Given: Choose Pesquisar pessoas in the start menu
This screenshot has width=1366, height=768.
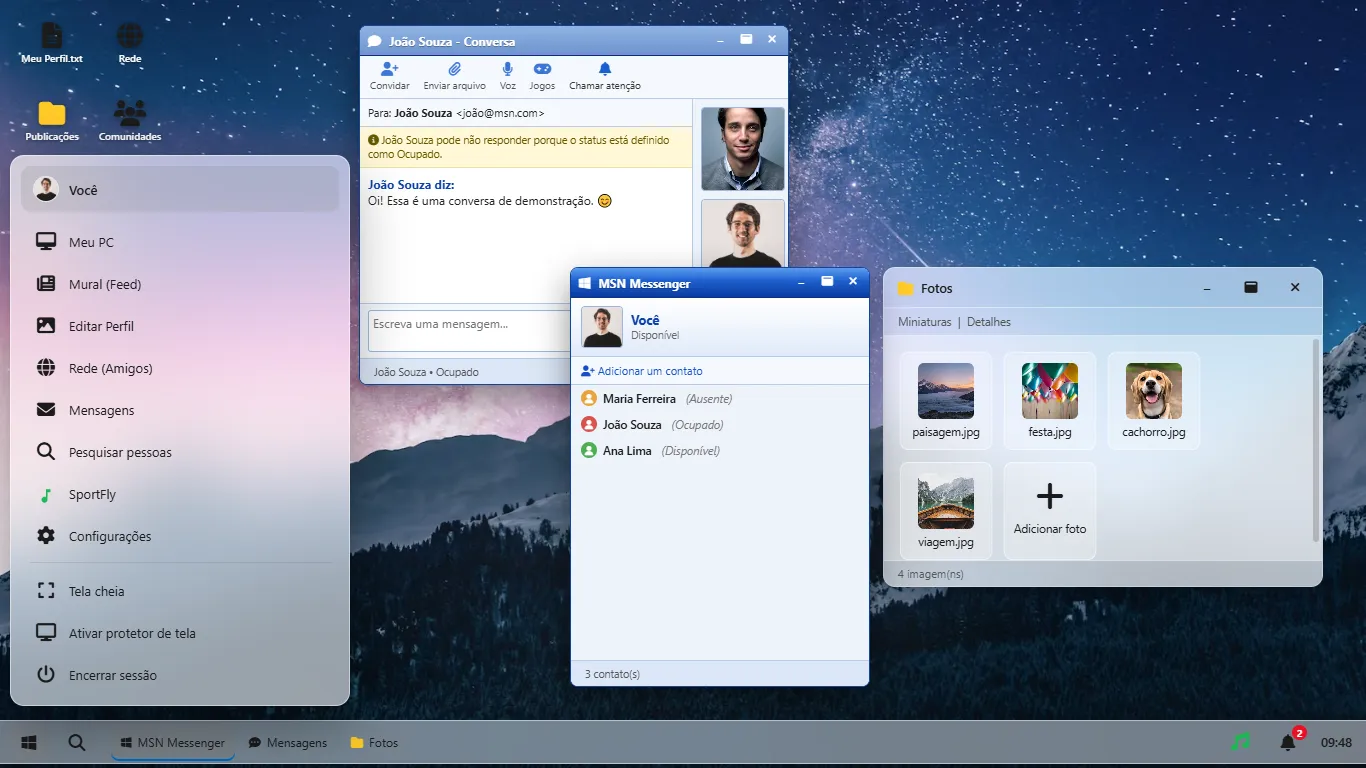Looking at the screenshot, I should (x=180, y=452).
